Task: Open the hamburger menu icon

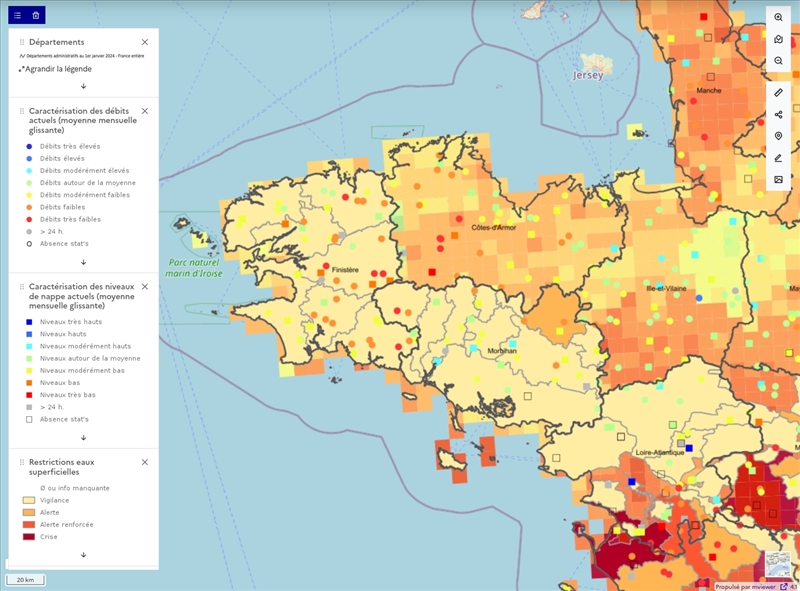Action: pos(17,15)
